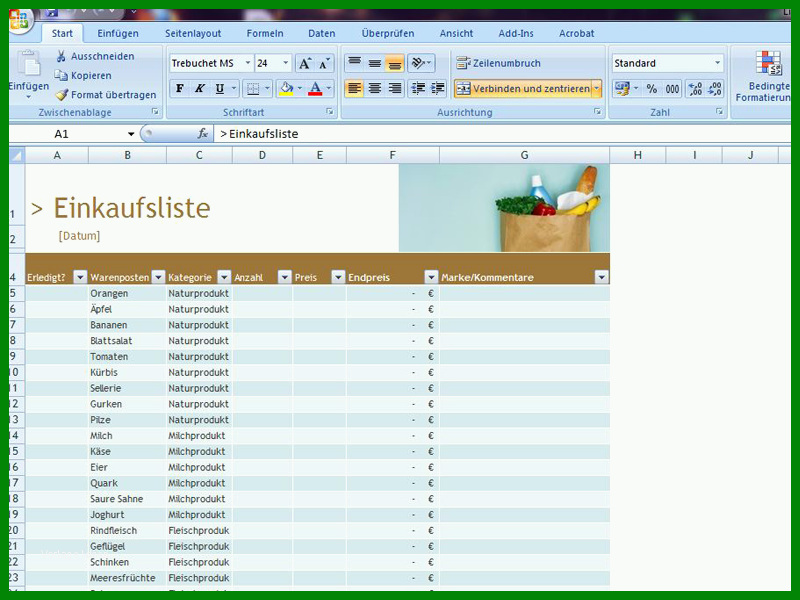
Task: Toggle bottom vertical alignment
Action: [394, 63]
